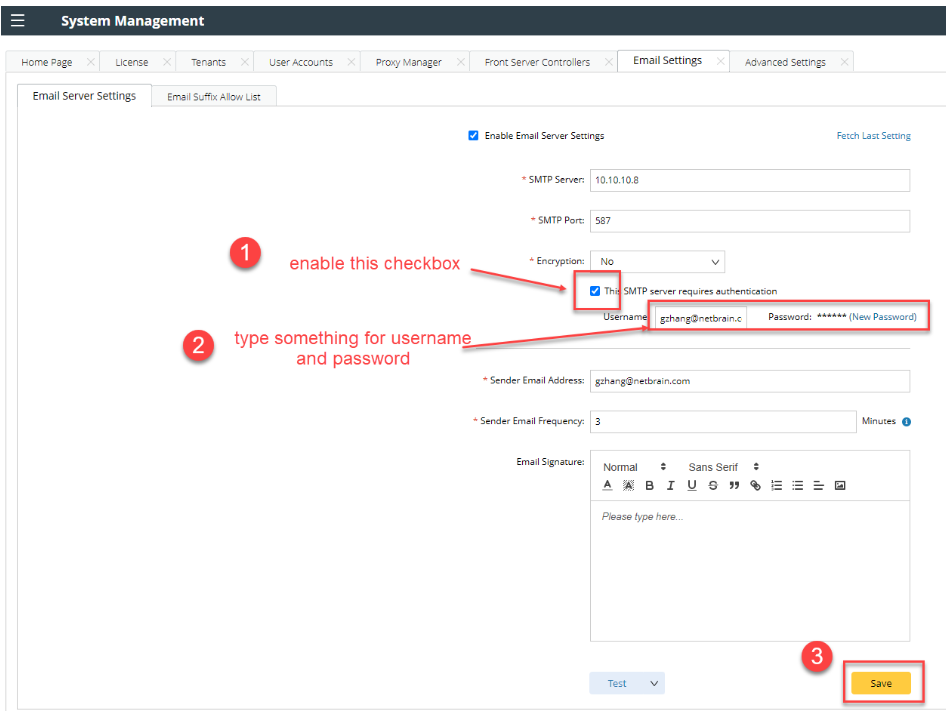Insert a hyperlink using the link icon
This screenshot has width=946, height=718.
click(x=755, y=485)
